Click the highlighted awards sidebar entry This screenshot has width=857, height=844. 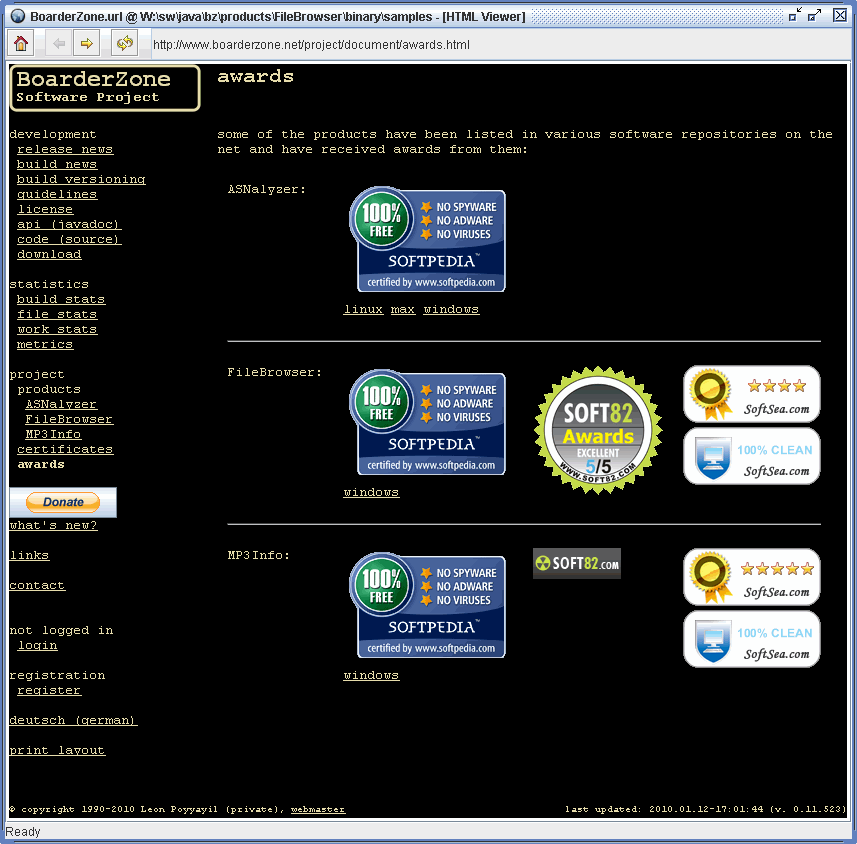point(41,464)
